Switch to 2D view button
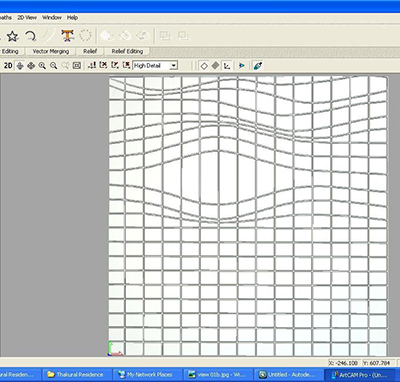This screenshot has width=400, height=382. 8,66
